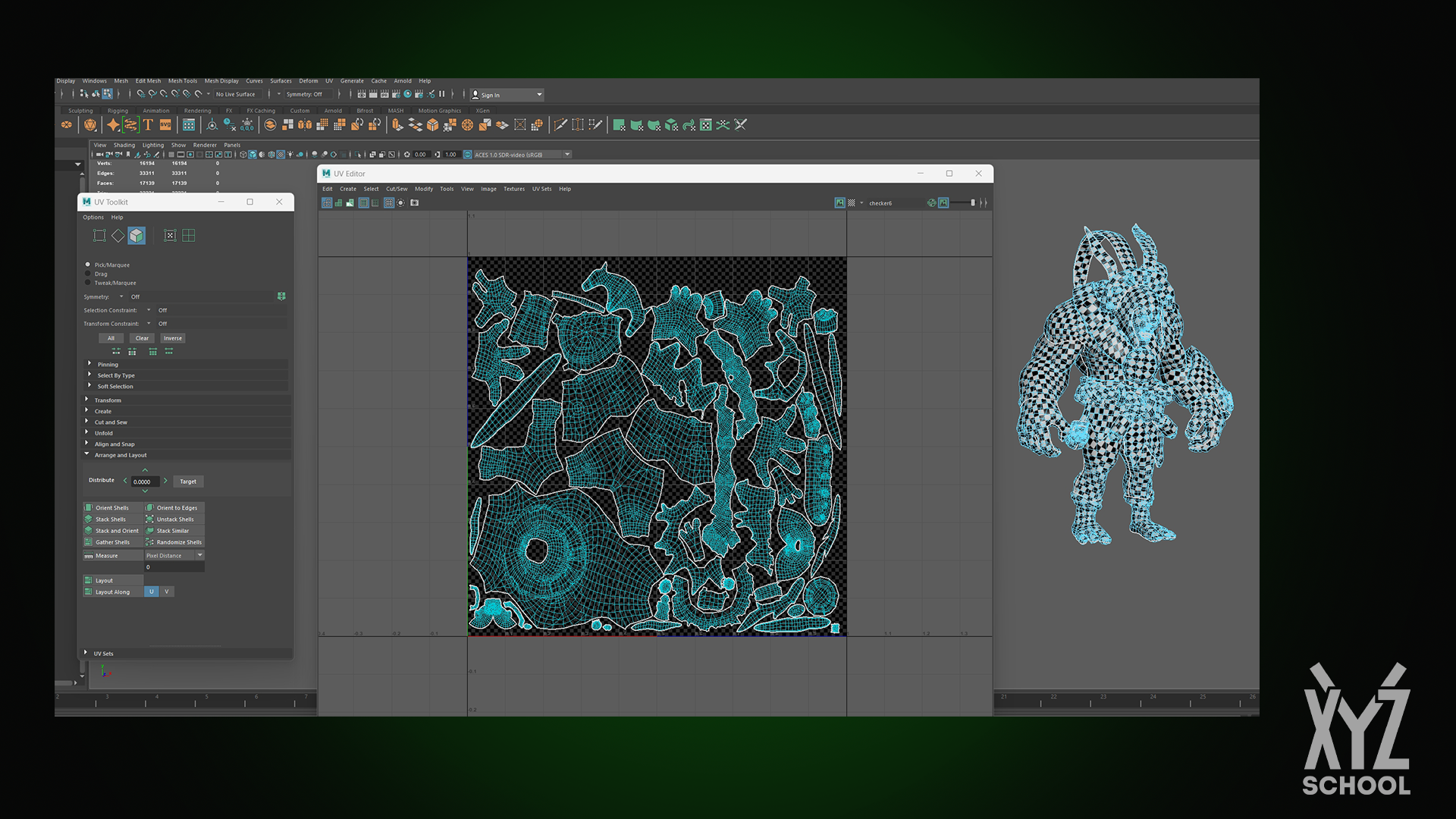Open the Pixel Distance dropdown

pyautogui.click(x=174, y=556)
